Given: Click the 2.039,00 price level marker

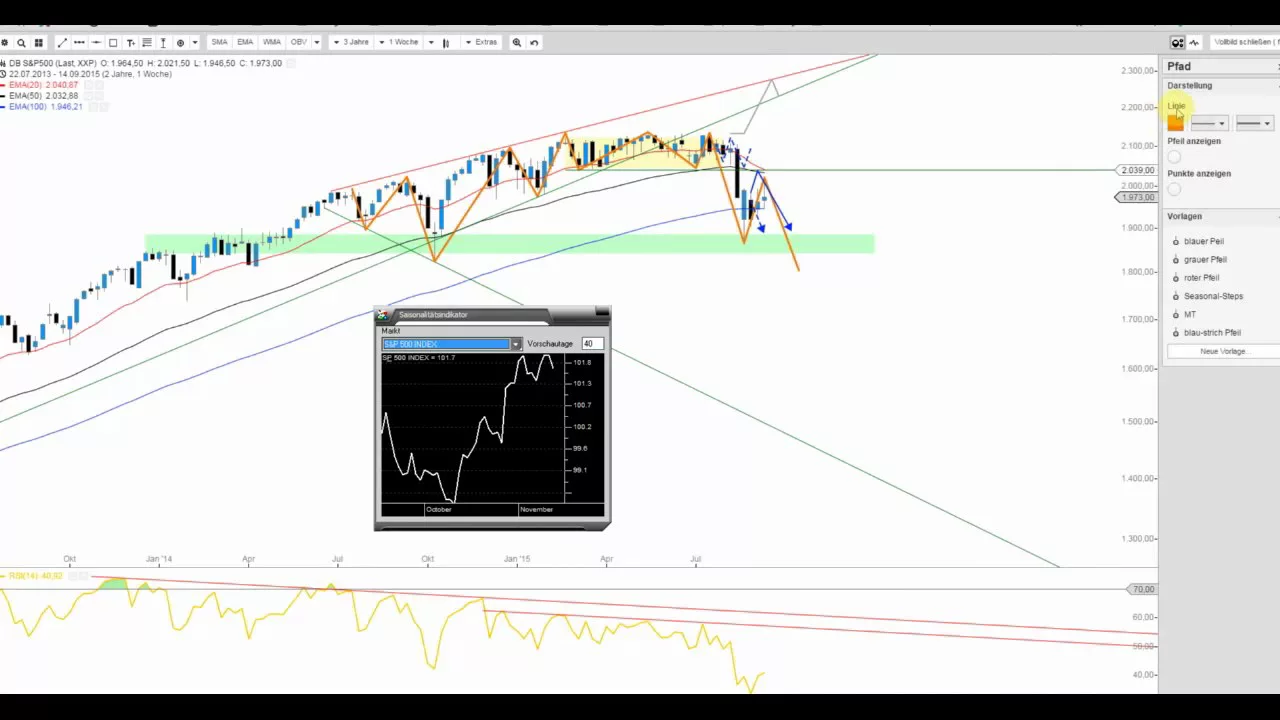Looking at the screenshot, I should point(1138,170).
